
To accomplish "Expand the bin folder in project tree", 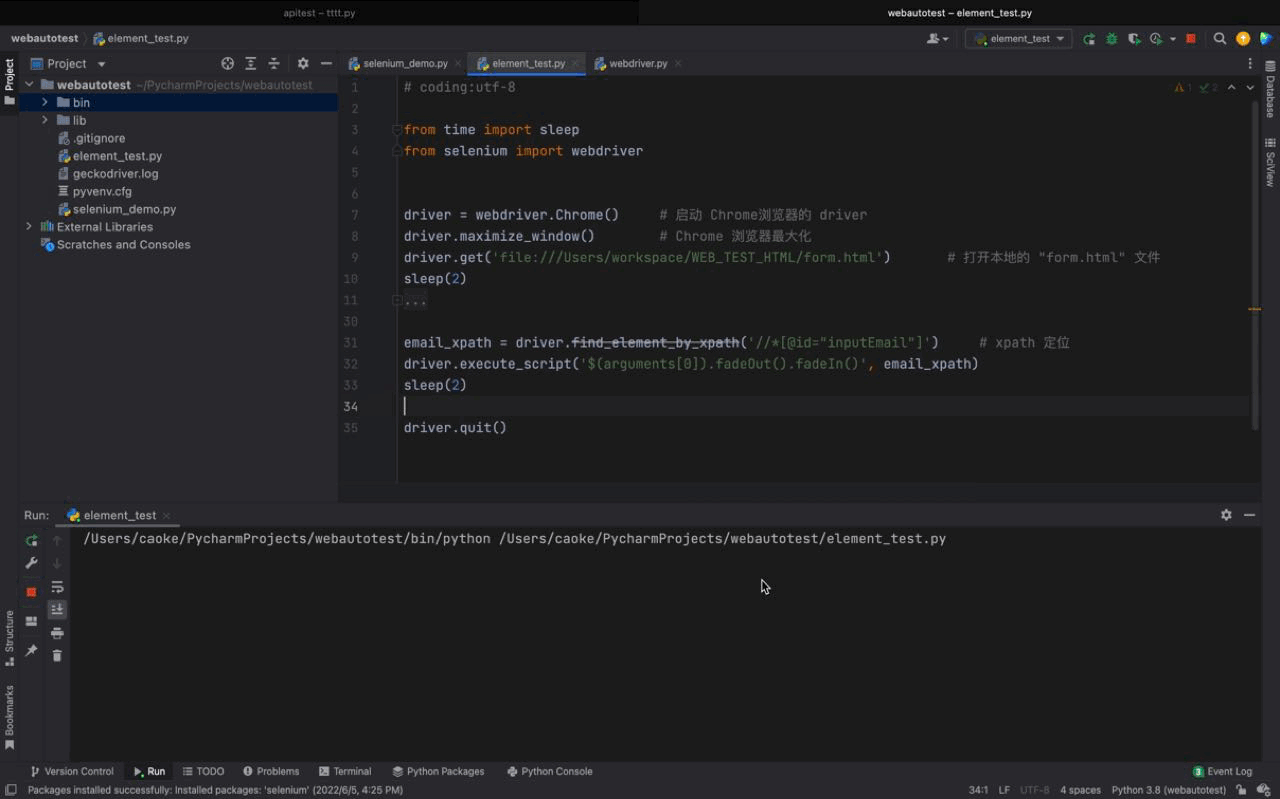I will pyautogui.click(x=45, y=103).
